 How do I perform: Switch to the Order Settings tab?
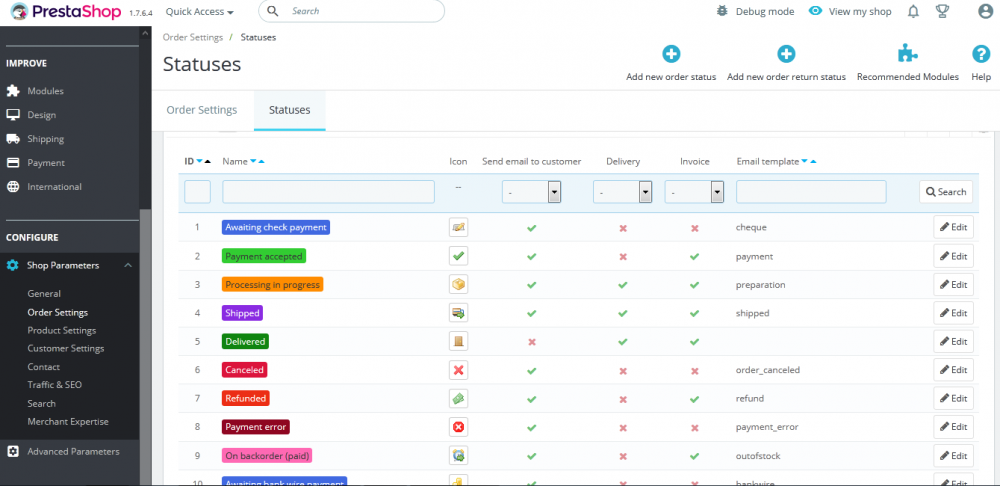click(202, 110)
